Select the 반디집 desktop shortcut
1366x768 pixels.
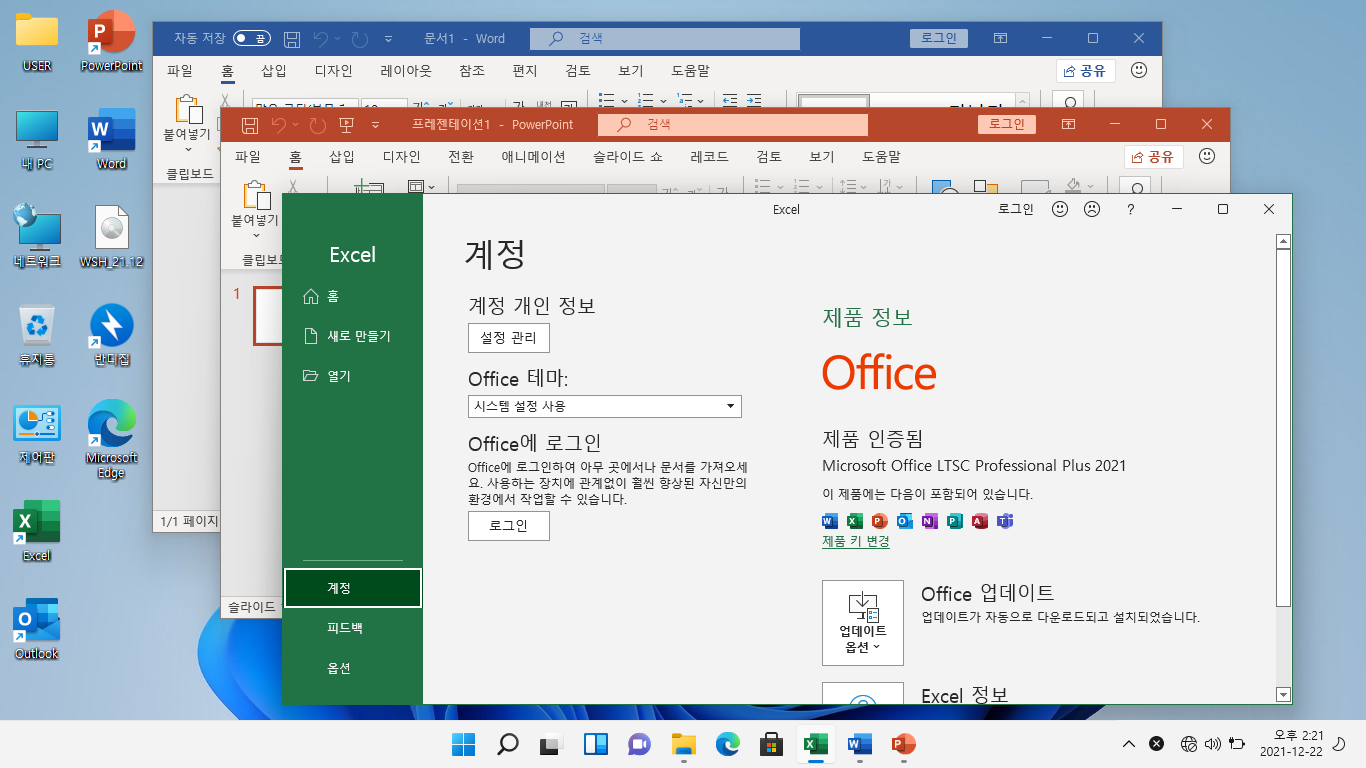[112, 336]
